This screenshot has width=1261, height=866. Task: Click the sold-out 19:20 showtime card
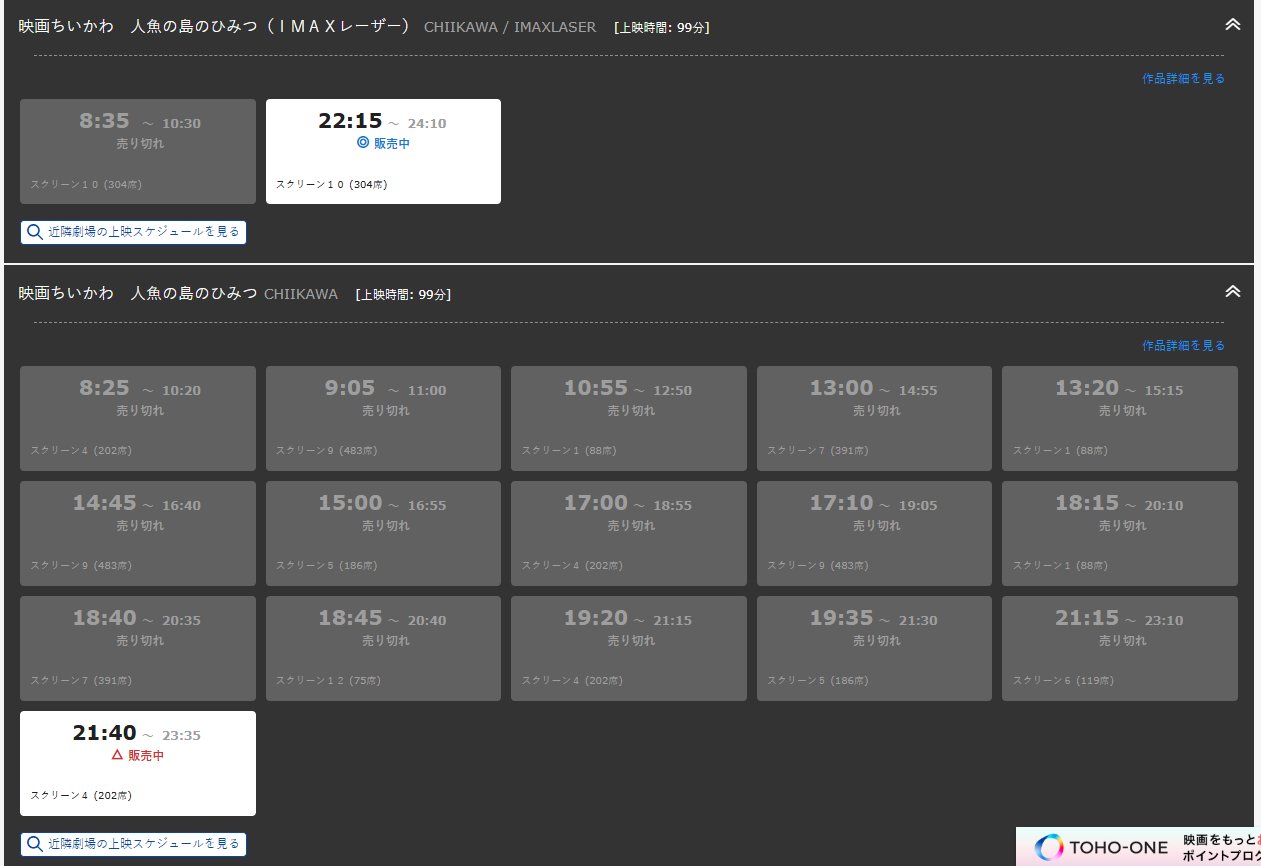pyautogui.click(x=629, y=648)
